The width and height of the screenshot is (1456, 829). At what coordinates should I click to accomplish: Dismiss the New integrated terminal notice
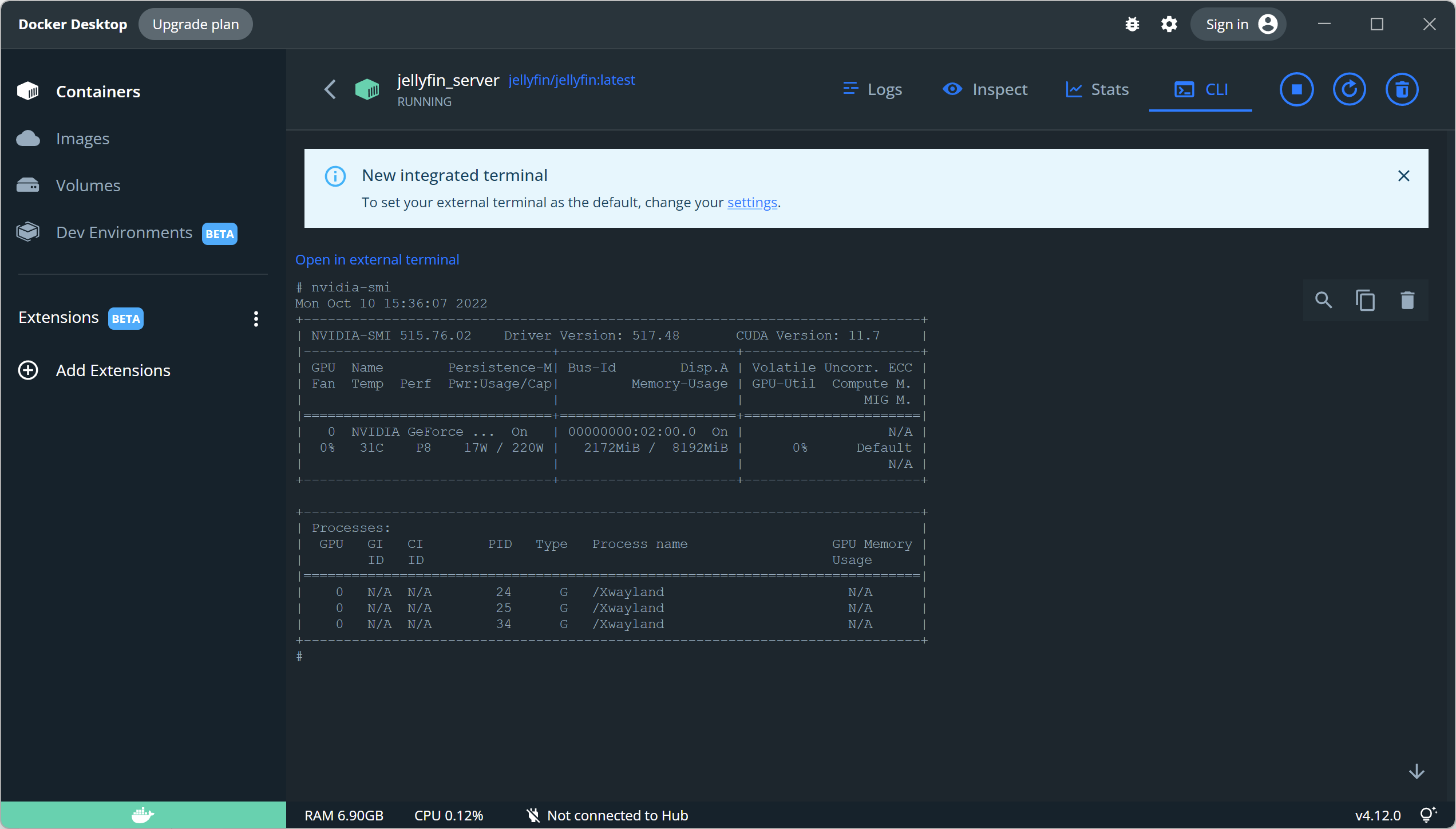click(1404, 176)
